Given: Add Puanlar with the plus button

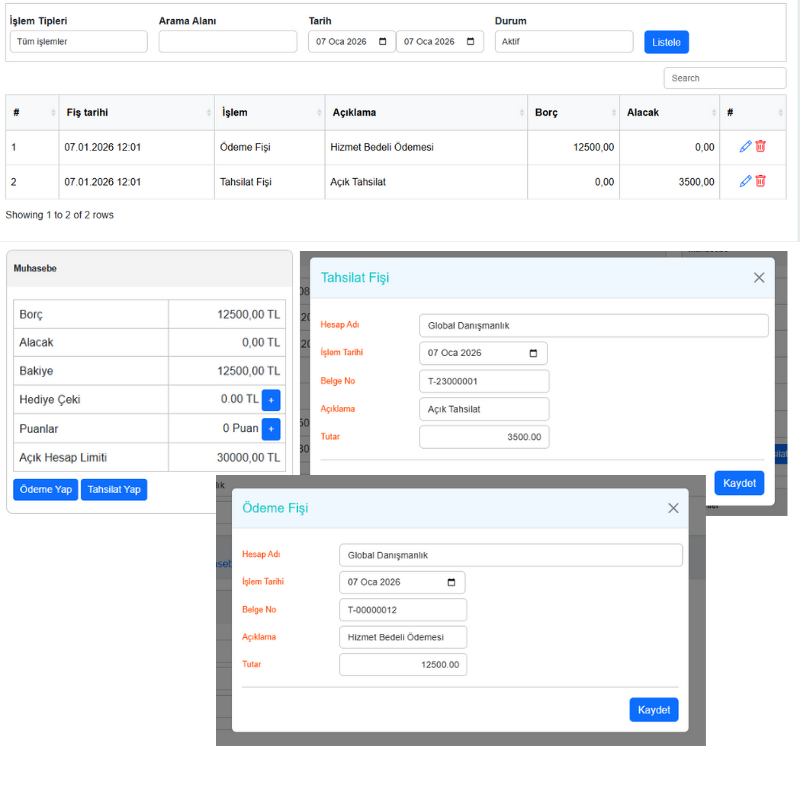Looking at the screenshot, I should pyautogui.click(x=271, y=429).
